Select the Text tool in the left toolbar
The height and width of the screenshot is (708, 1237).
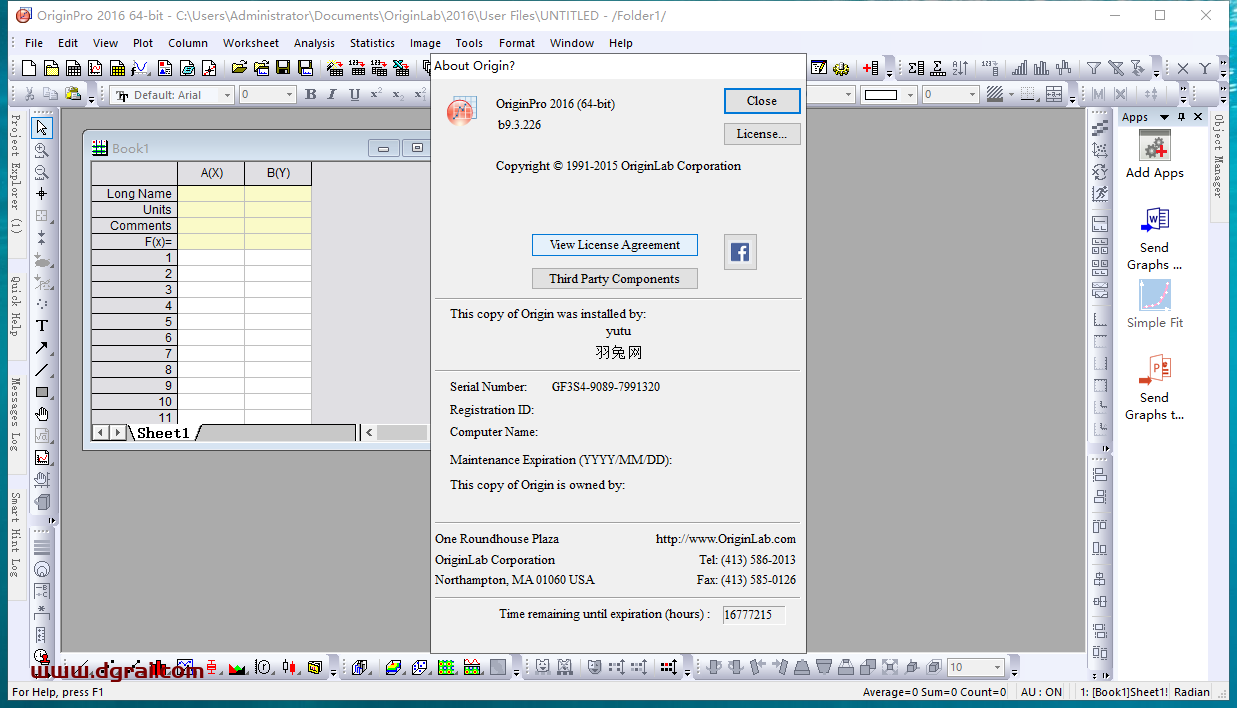[42, 326]
